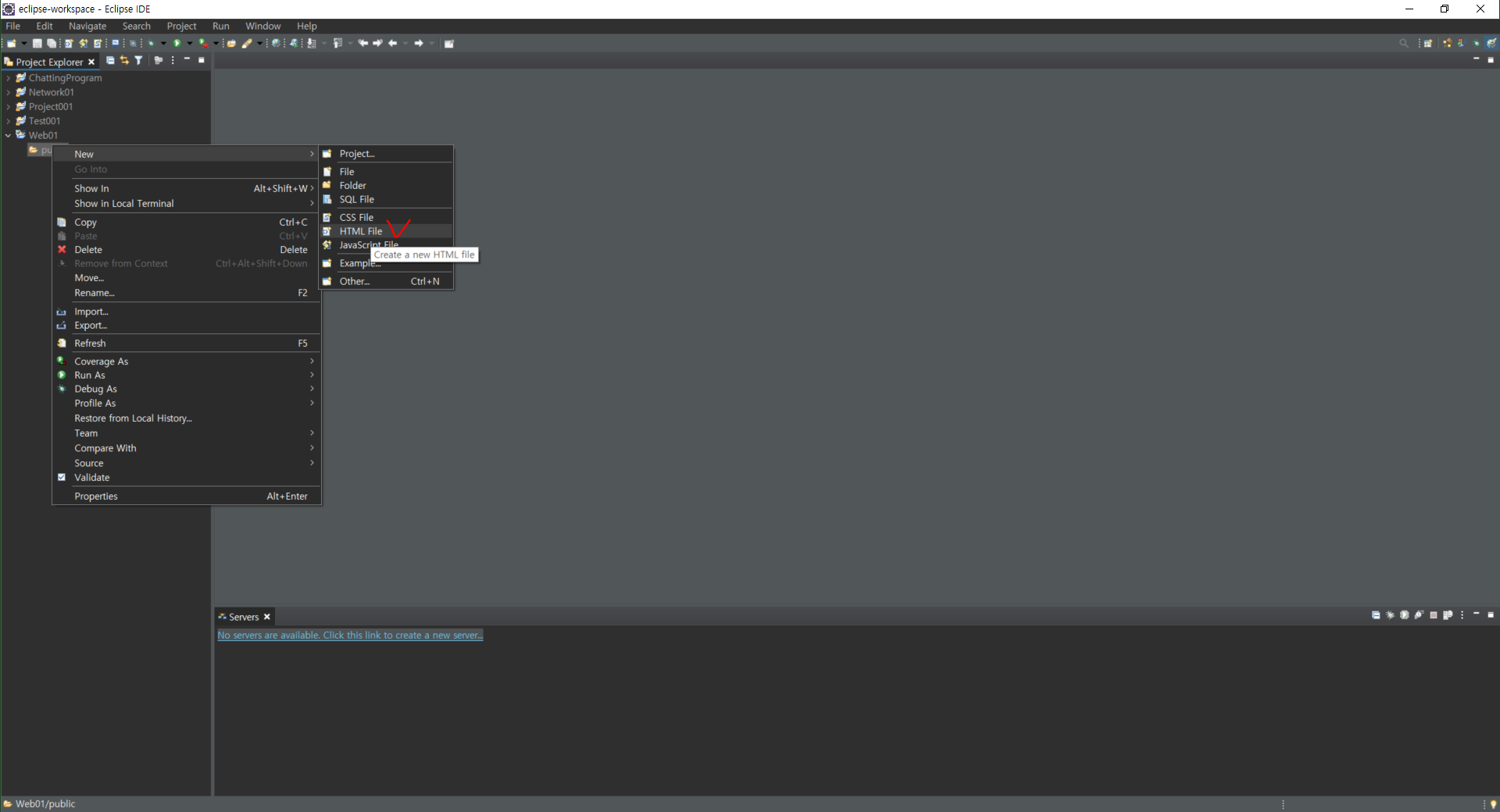Click Servers view publish to server icon
This screenshot has width=1500, height=812.
point(1448,615)
